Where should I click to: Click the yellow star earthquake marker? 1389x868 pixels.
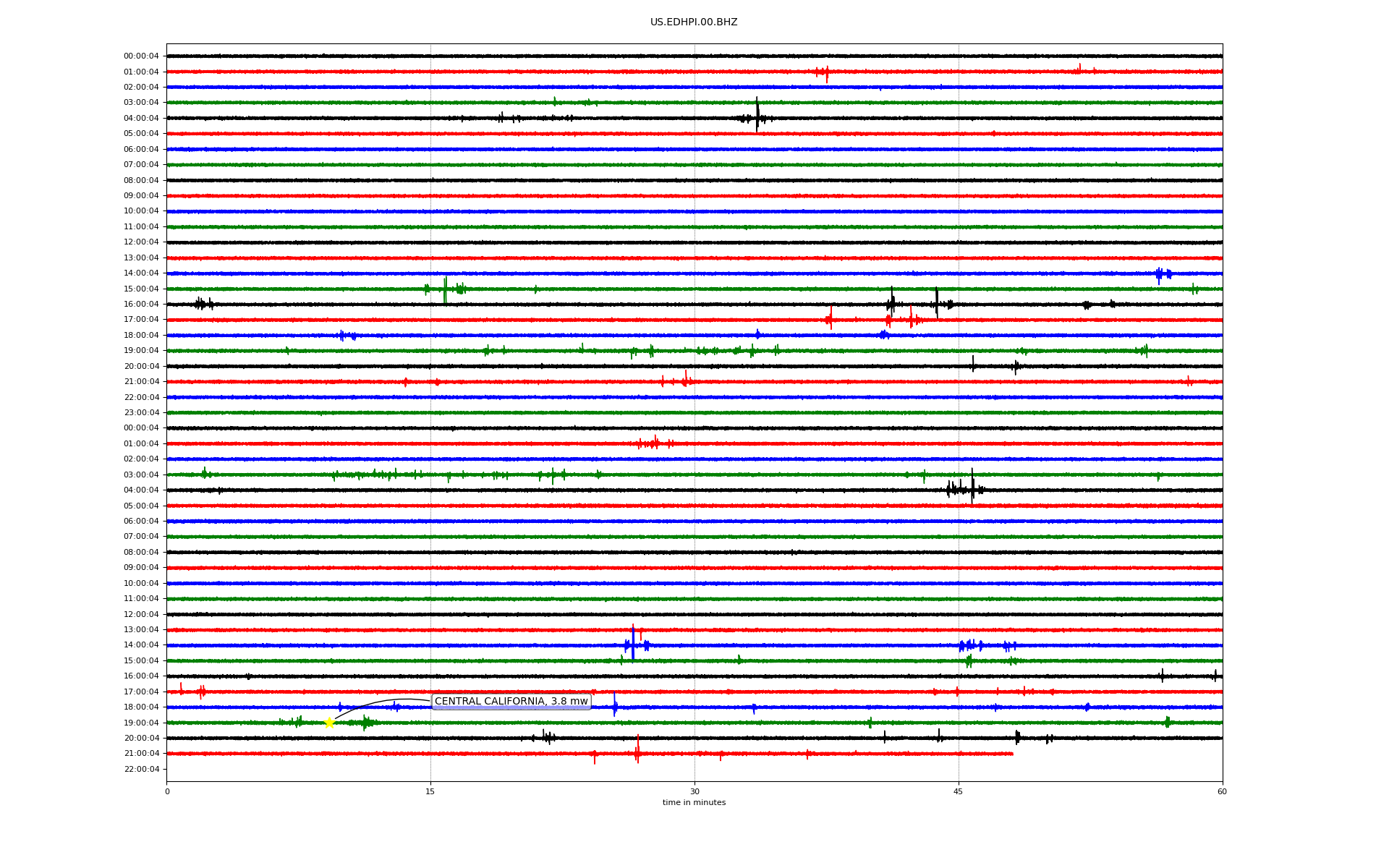coord(329,723)
